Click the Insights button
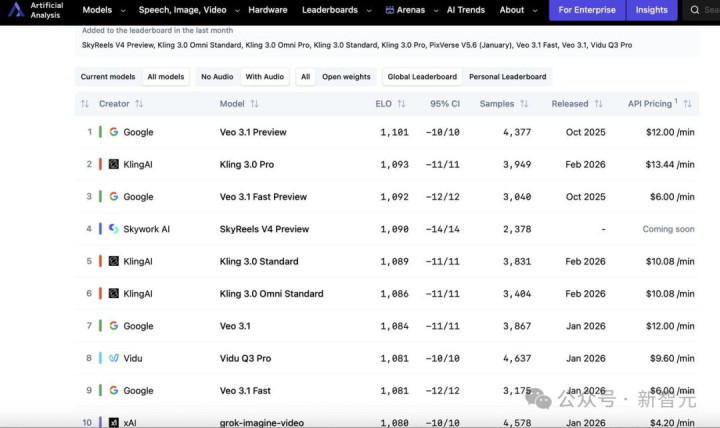Screen dimensions: 720x428 coord(652,10)
